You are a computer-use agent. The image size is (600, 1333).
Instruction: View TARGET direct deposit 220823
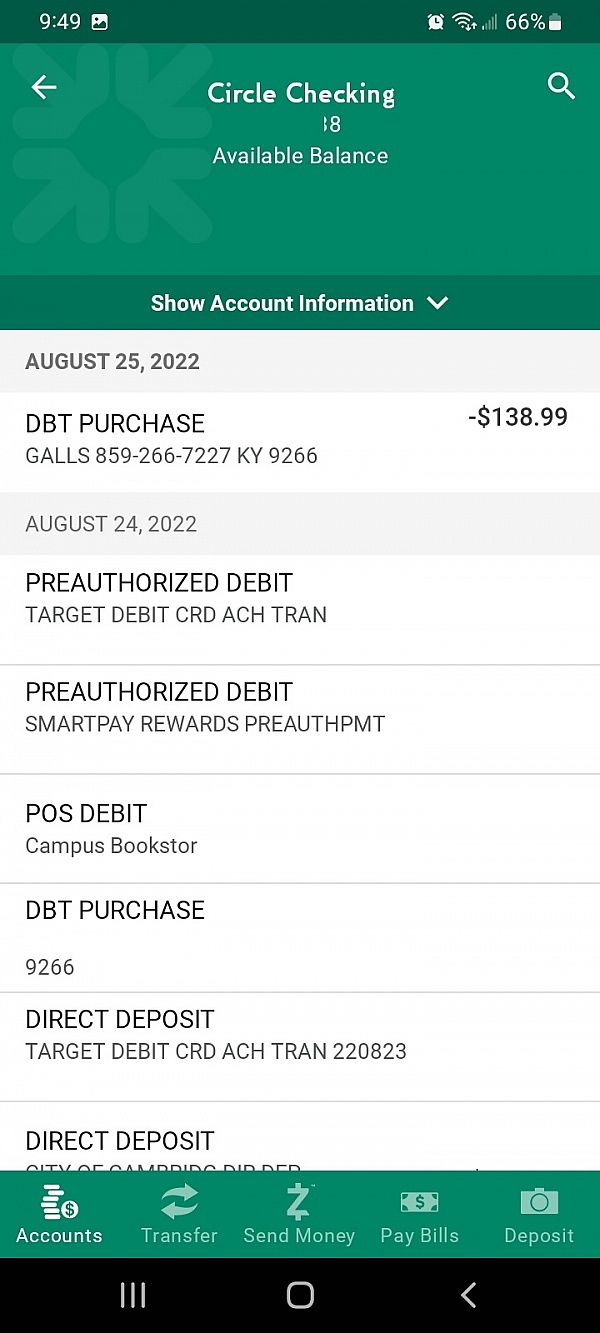coord(215,1035)
